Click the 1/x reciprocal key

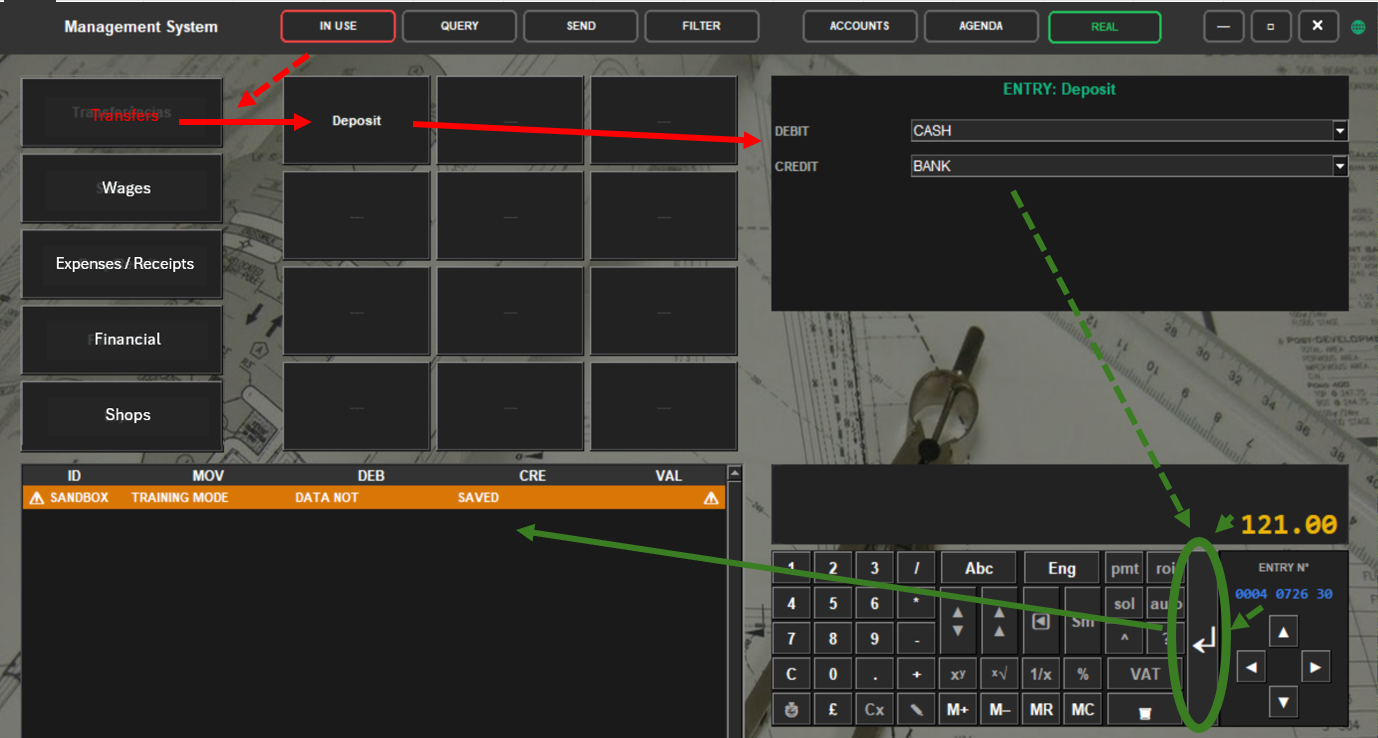pos(1041,674)
